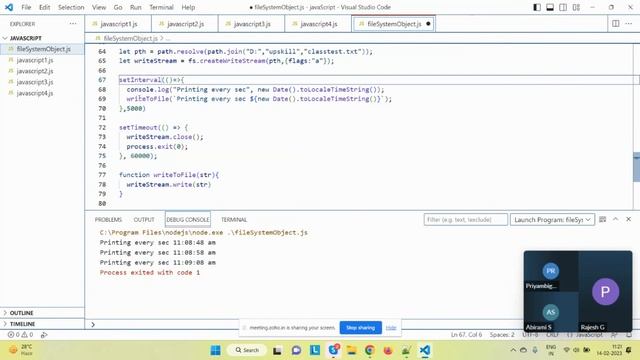Viewport: 640px width, 360px height.
Task: Click Rajesh G participant tile
Action: tap(605, 291)
